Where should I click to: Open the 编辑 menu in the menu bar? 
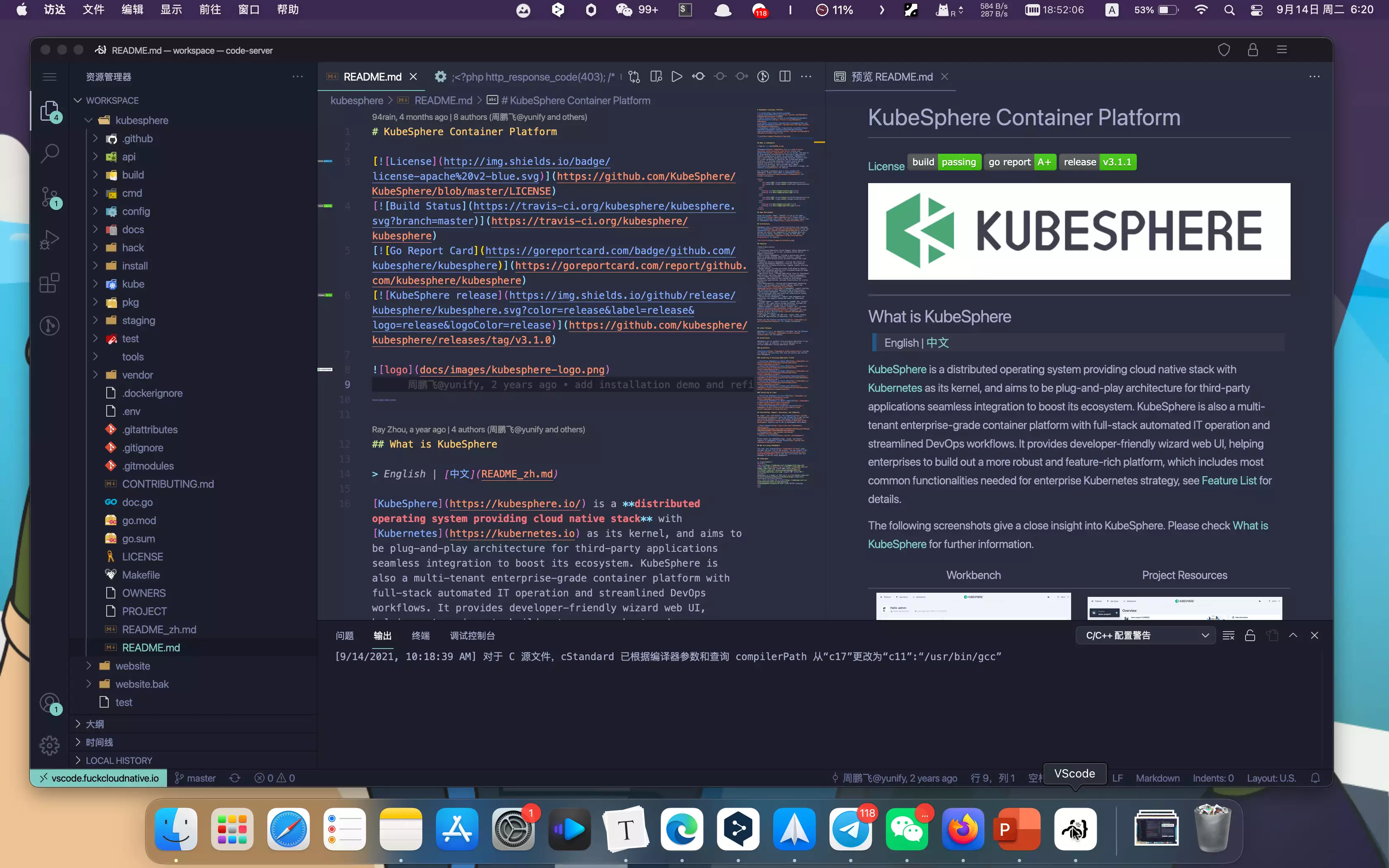coord(132,10)
